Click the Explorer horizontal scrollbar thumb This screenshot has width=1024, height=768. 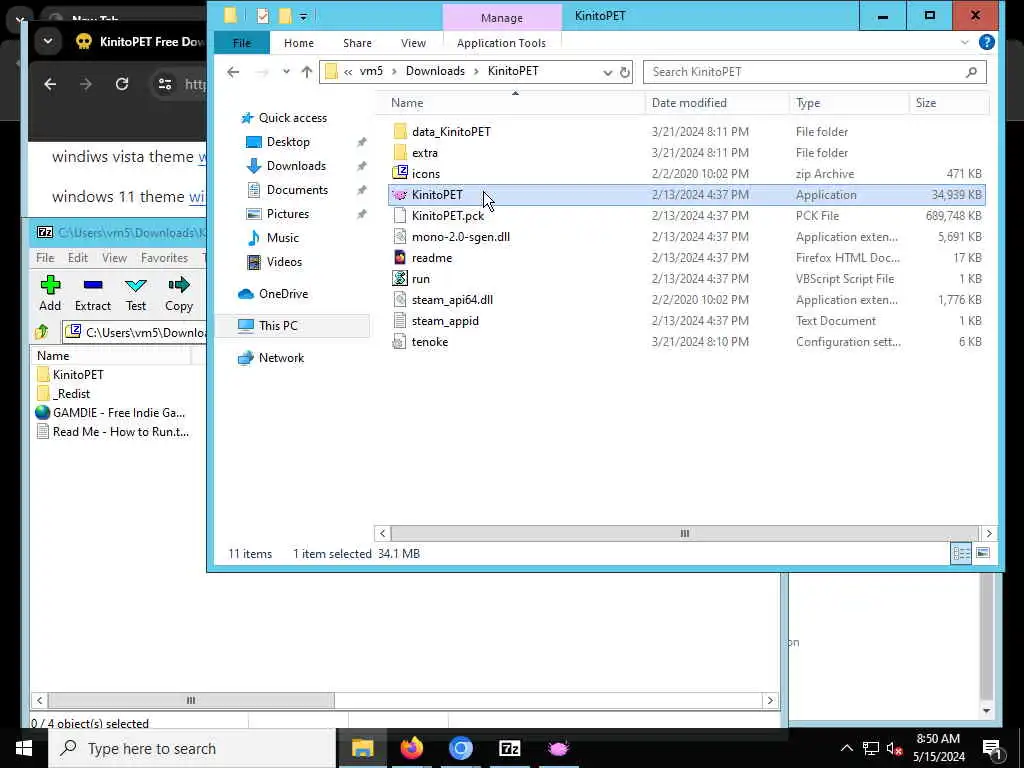click(684, 533)
